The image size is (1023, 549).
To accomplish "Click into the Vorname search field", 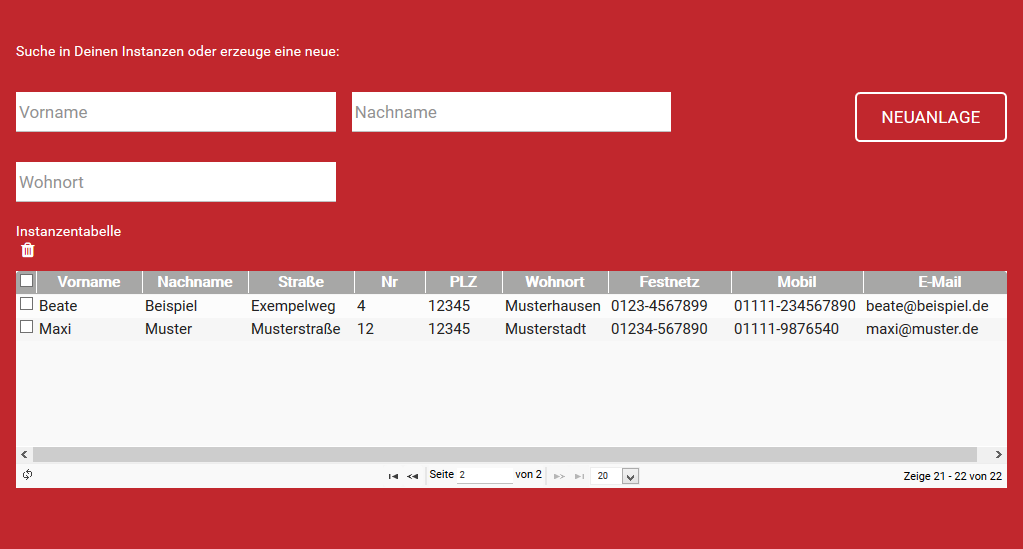I will pos(176,112).
